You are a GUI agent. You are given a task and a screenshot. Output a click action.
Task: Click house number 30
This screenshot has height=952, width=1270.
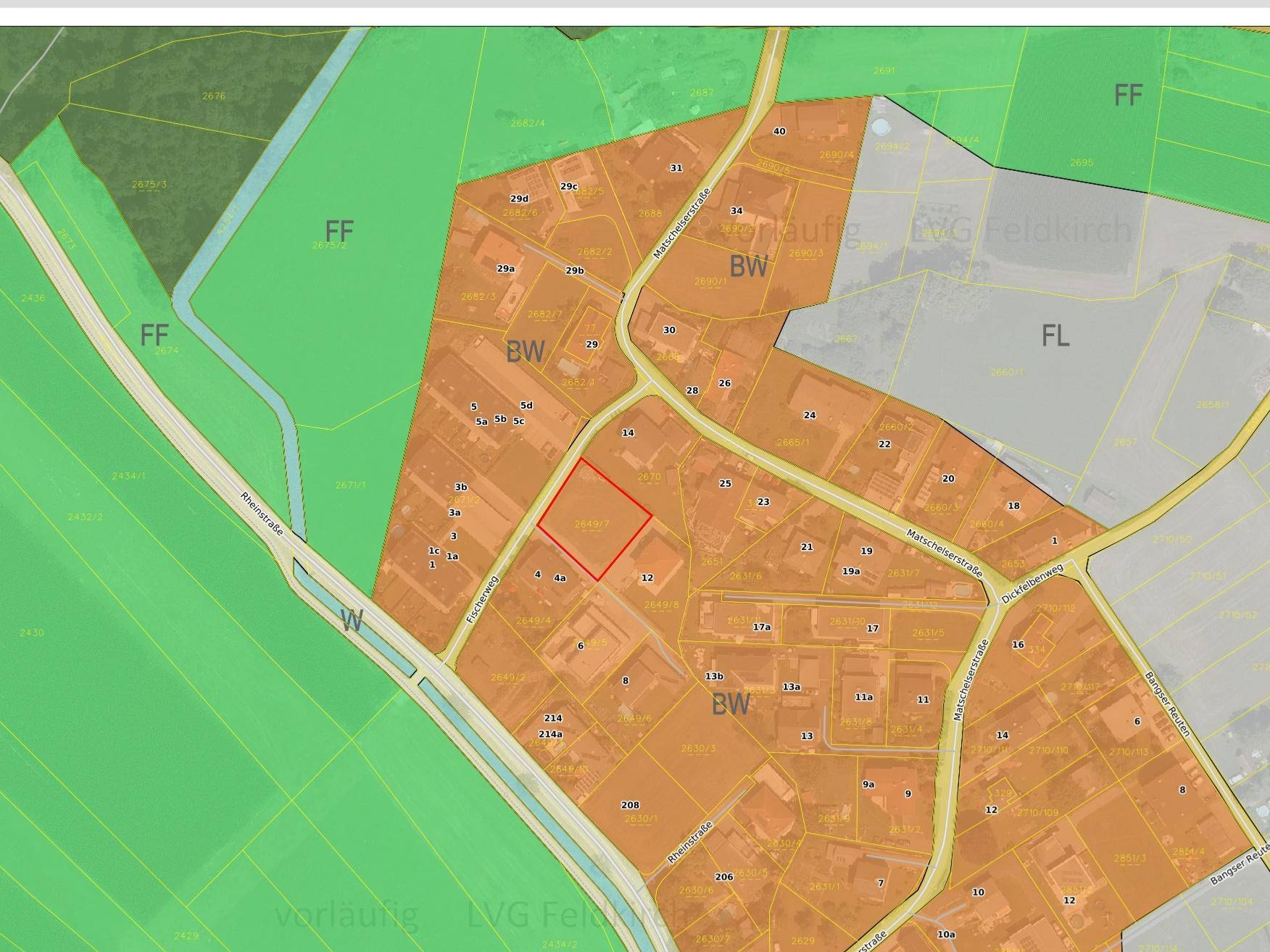[669, 330]
